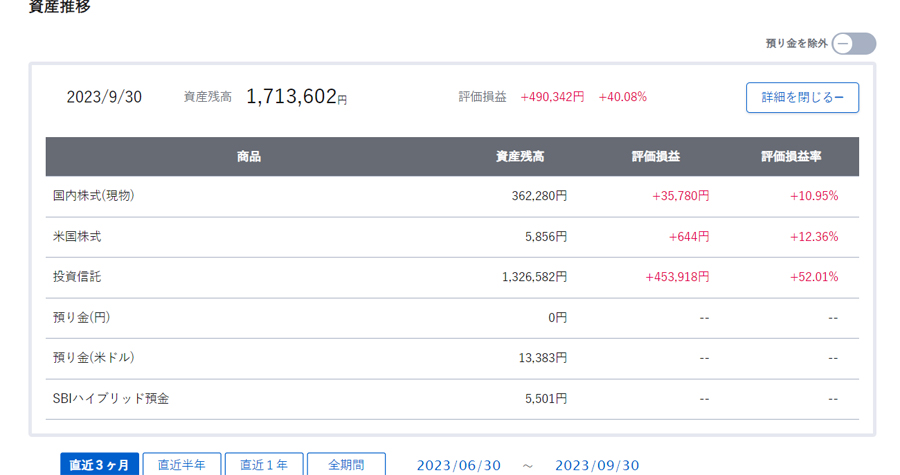Image resolution: width=900 pixels, height=475 pixels.
Task: Collapse details with 詳細を閉じる button
Action: [802, 98]
